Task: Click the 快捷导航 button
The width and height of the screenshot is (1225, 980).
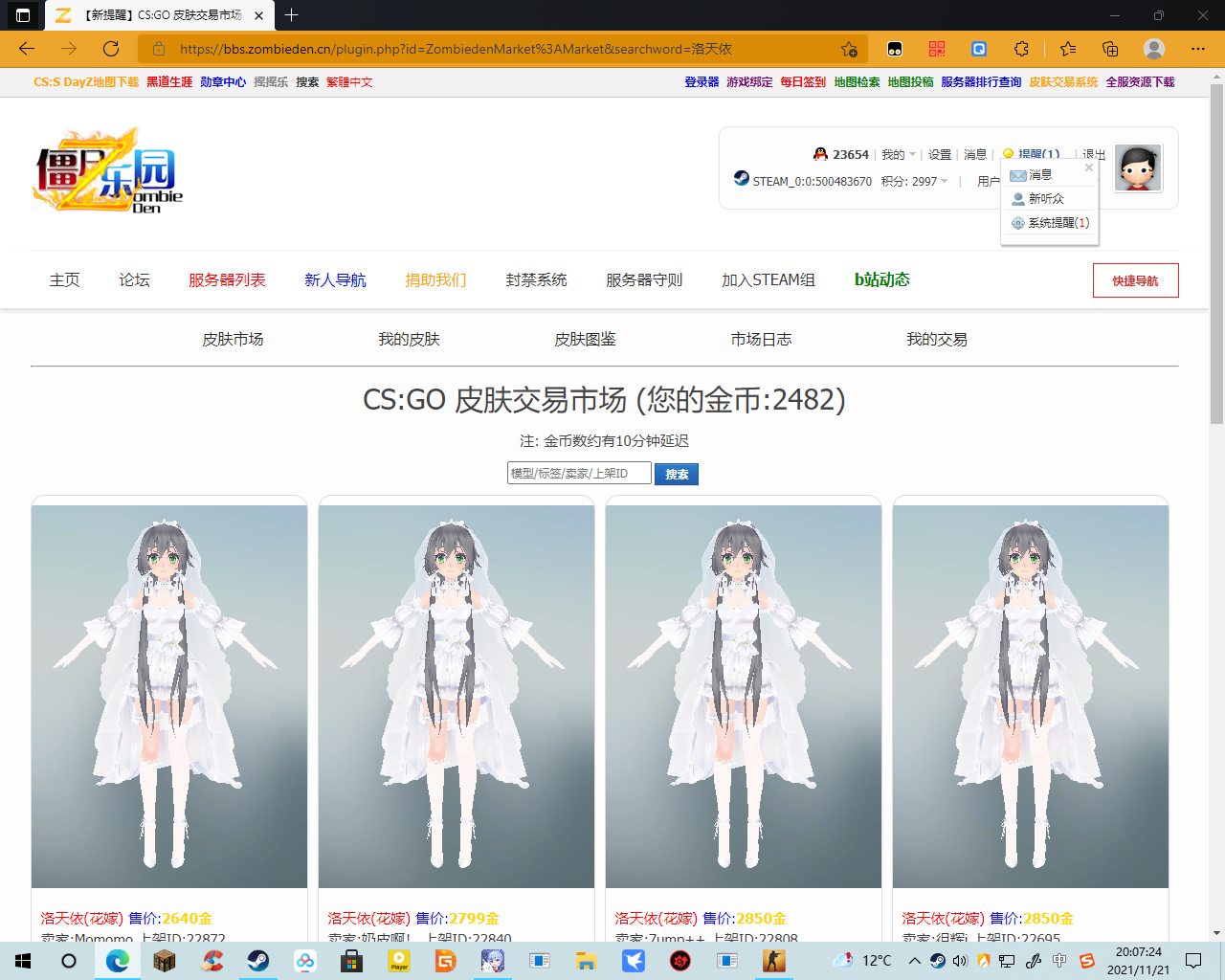Action: tap(1135, 280)
